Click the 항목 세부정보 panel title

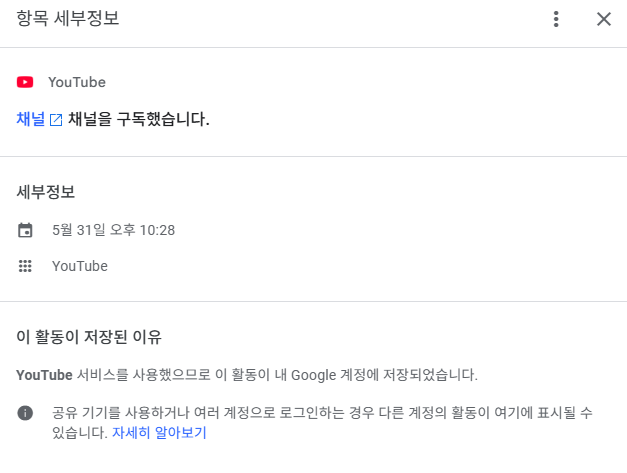click(68, 18)
